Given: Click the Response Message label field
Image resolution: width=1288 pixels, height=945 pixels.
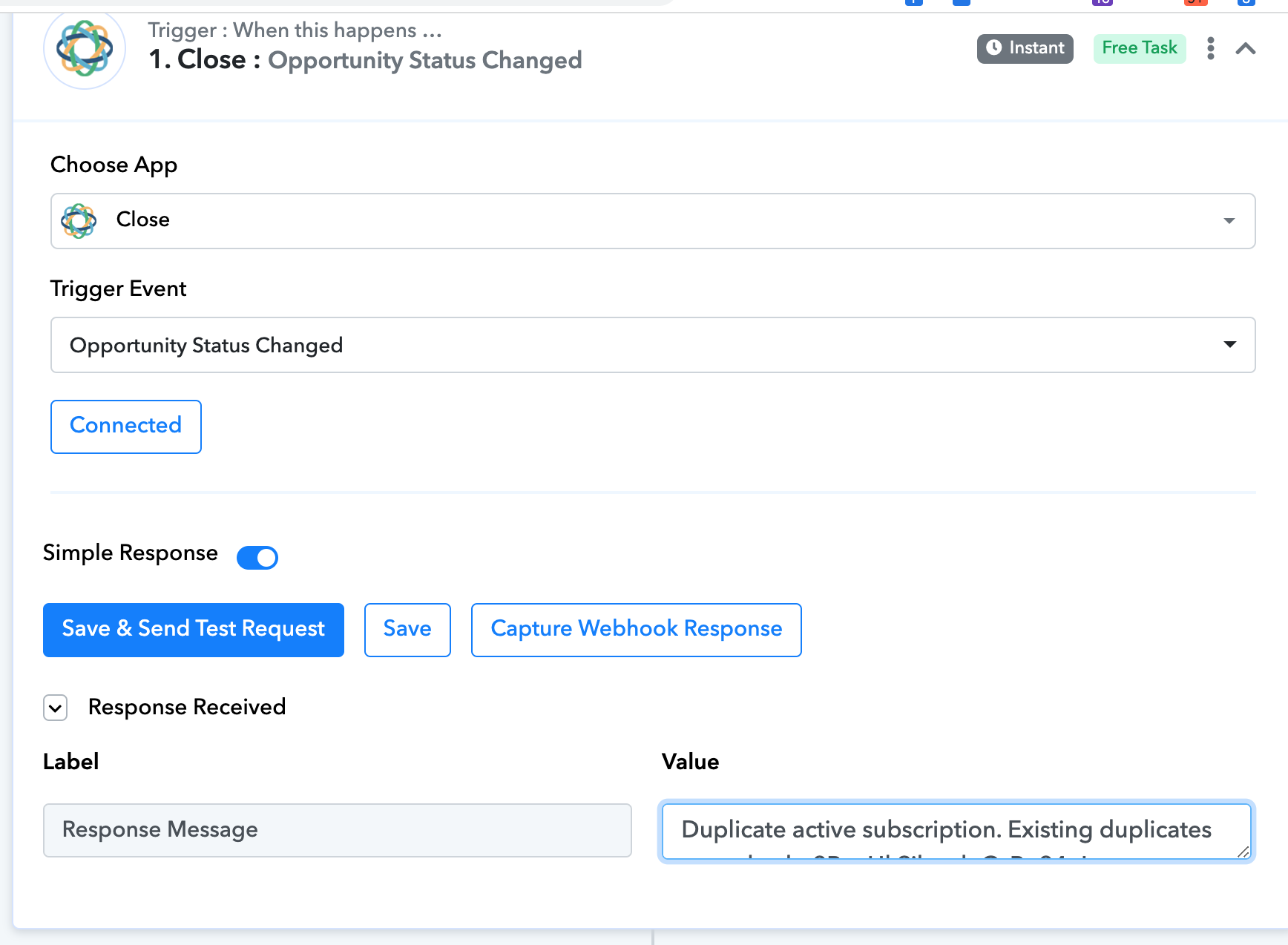Looking at the screenshot, I should click(x=338, y=830).
